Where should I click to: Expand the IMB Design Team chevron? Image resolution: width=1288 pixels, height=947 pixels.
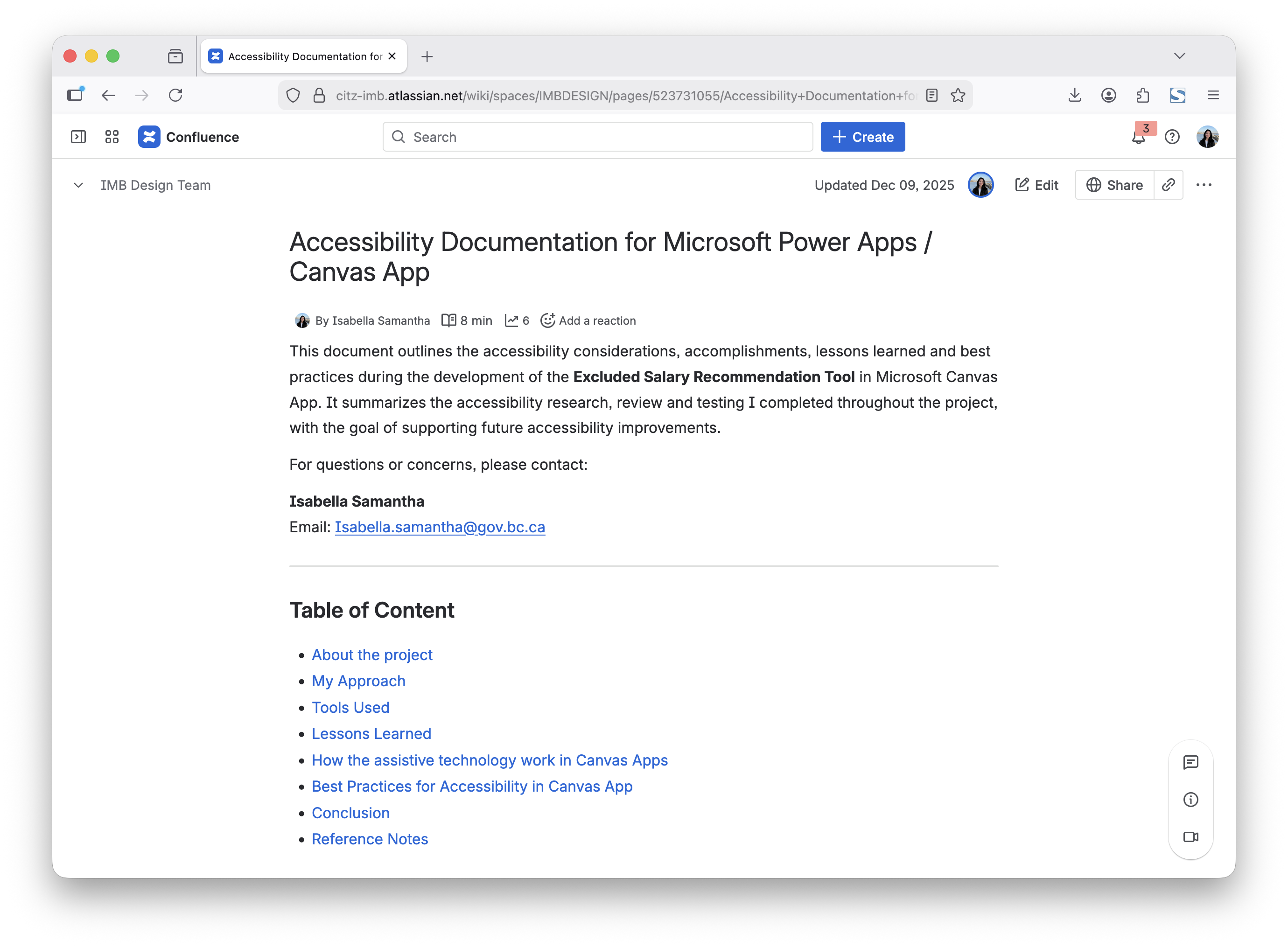pyautogui.click(x=78, y=185)
